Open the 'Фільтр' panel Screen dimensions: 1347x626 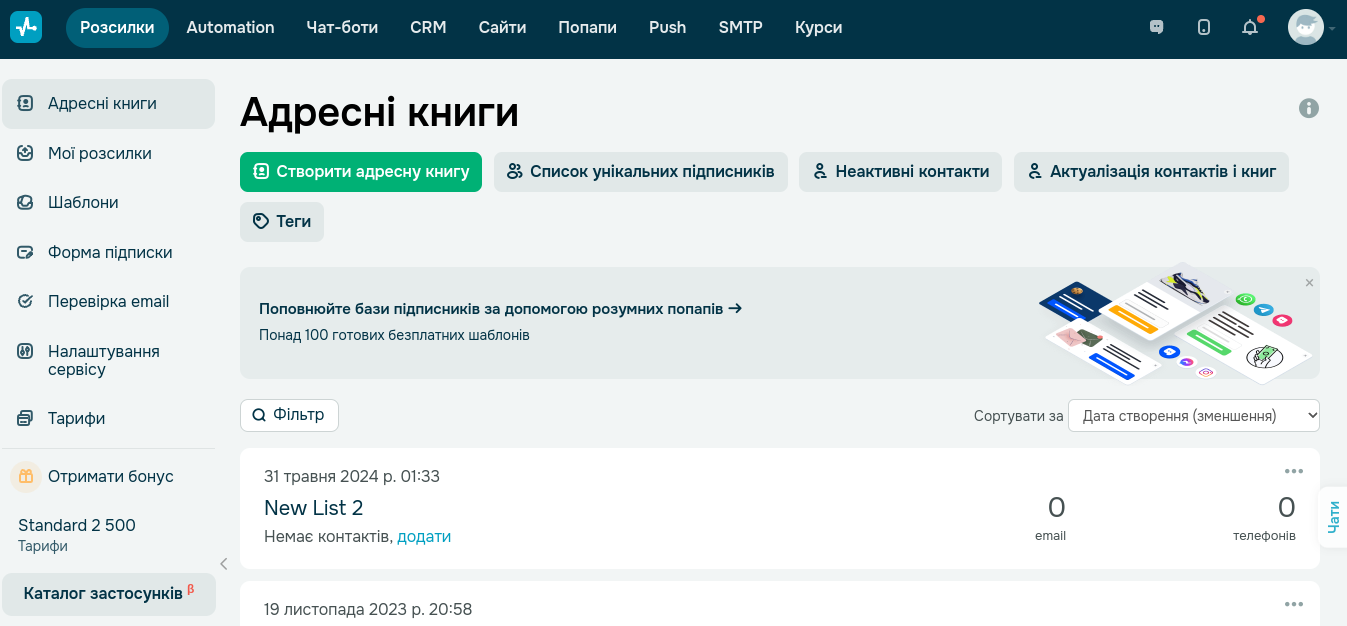tap(289, 415)
